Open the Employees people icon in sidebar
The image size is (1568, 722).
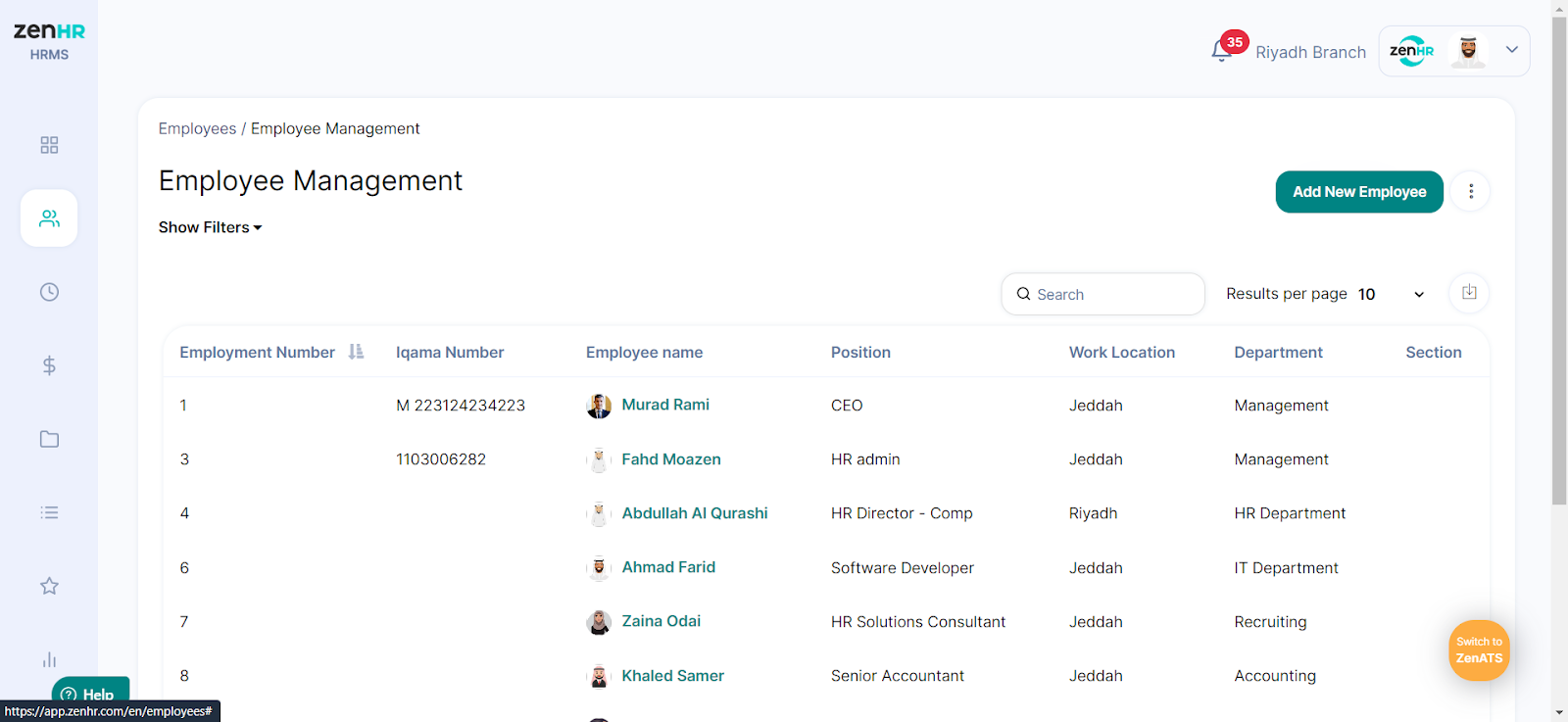click(49, 218)
